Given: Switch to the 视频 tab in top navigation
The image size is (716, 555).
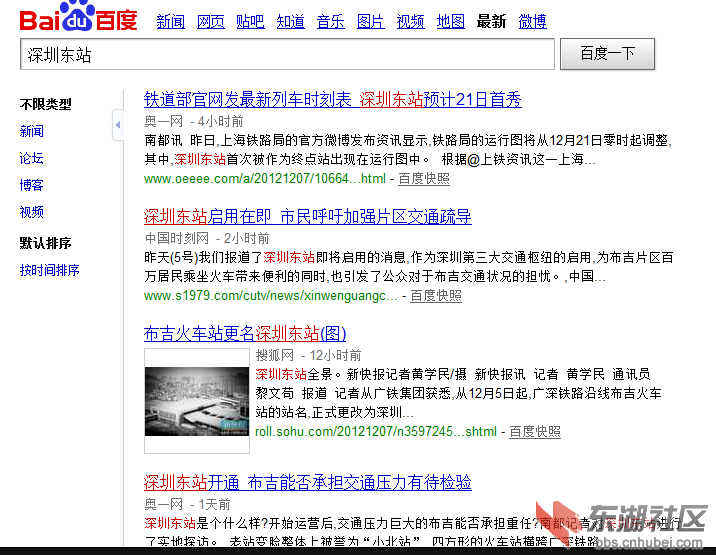Looking at the screenshot, I should point(410,21).
